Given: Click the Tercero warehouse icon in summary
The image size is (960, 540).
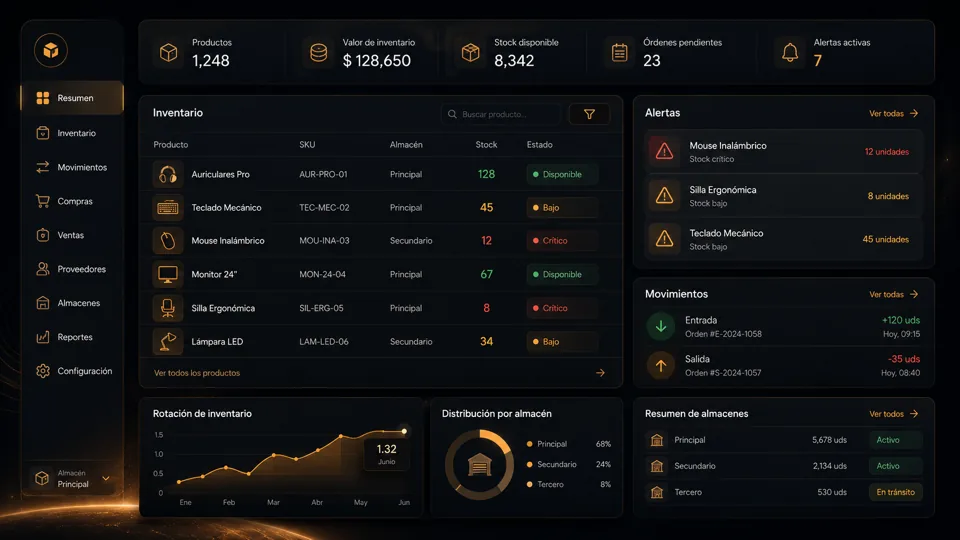Looking at the screenshot, I should [656, 492].
